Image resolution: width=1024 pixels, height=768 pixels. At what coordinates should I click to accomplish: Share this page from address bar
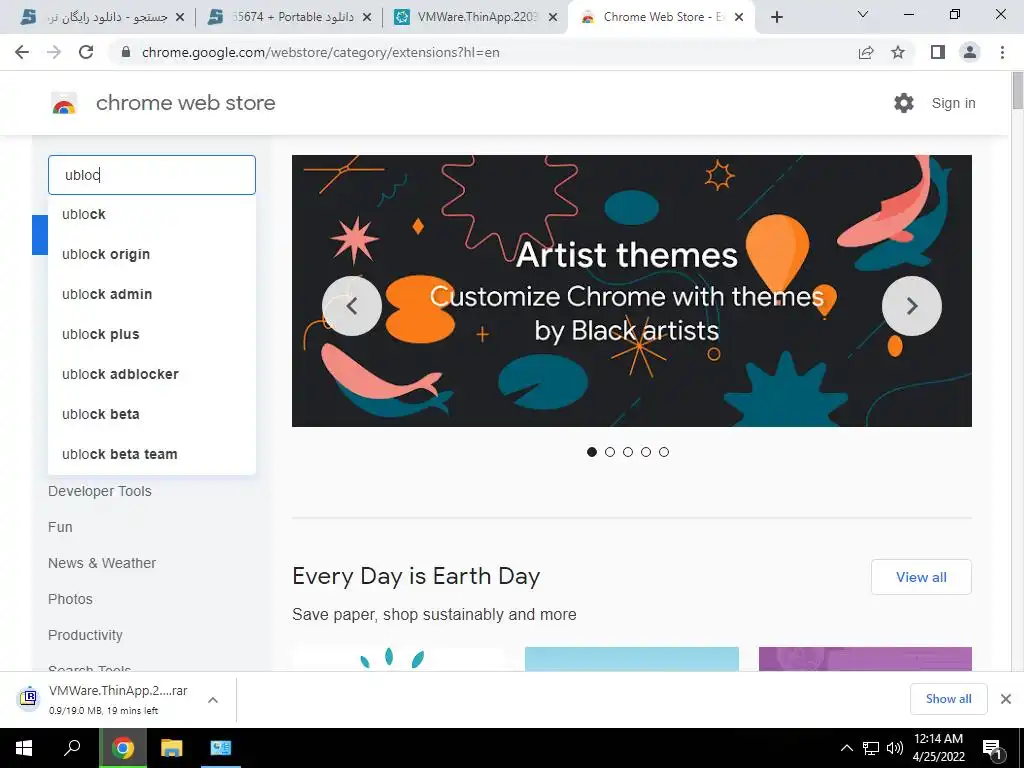pos(866,52)
